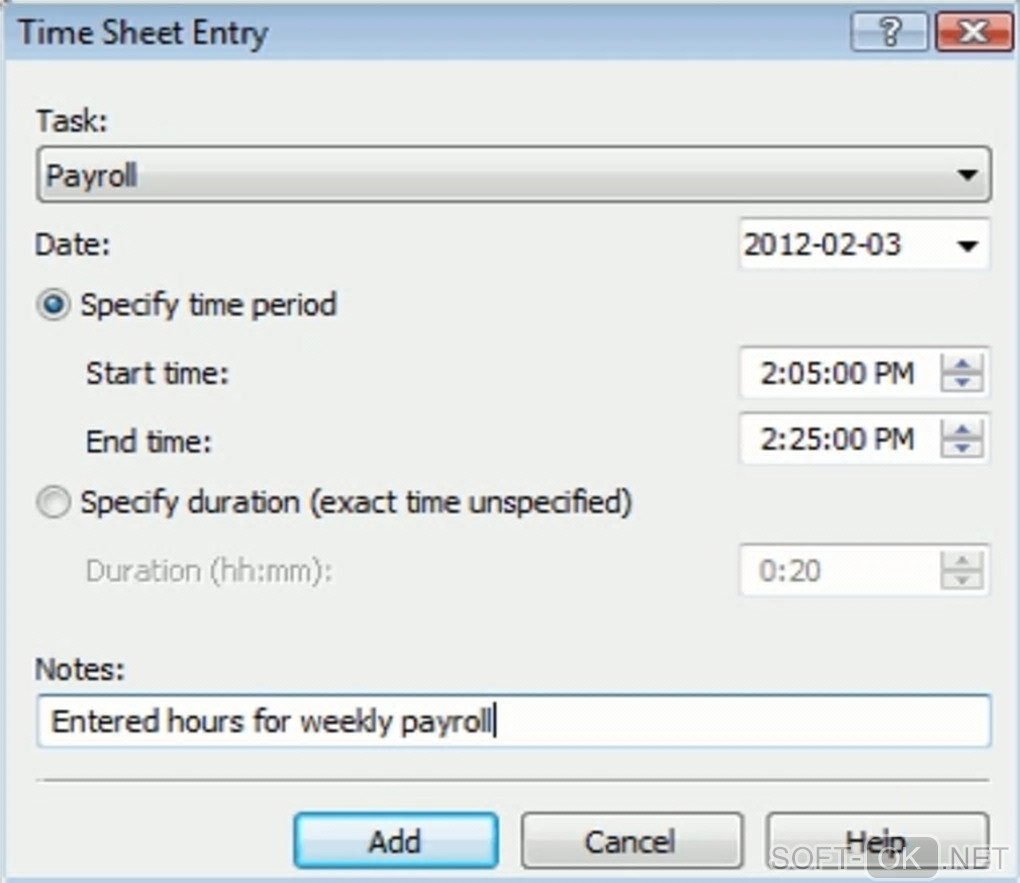Decrease End time with down arrow
This screenshot has height=883, width=1020.
tap(963, 447)
